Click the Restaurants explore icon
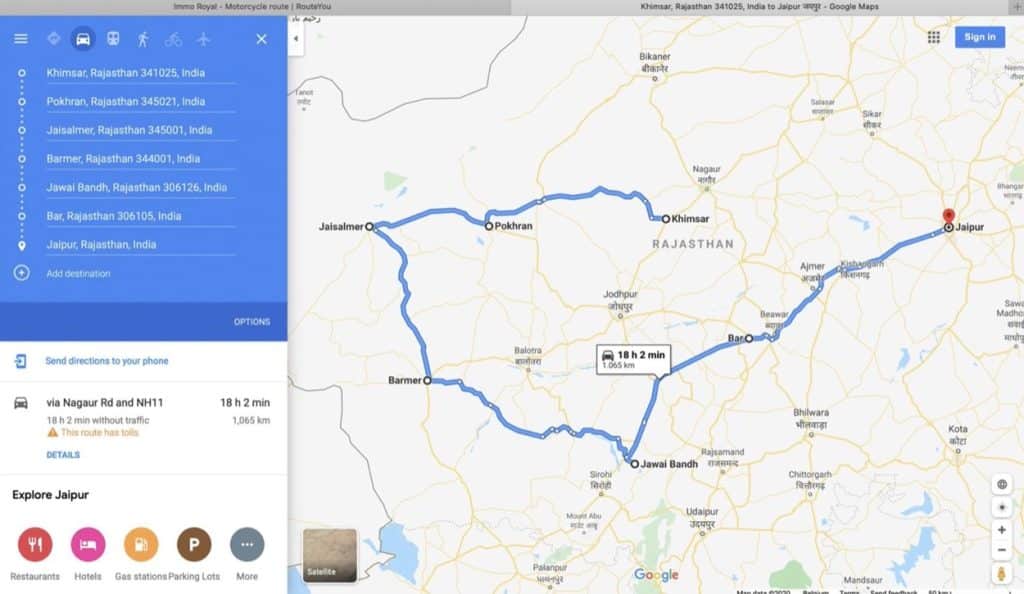 (x=35, y=544)
